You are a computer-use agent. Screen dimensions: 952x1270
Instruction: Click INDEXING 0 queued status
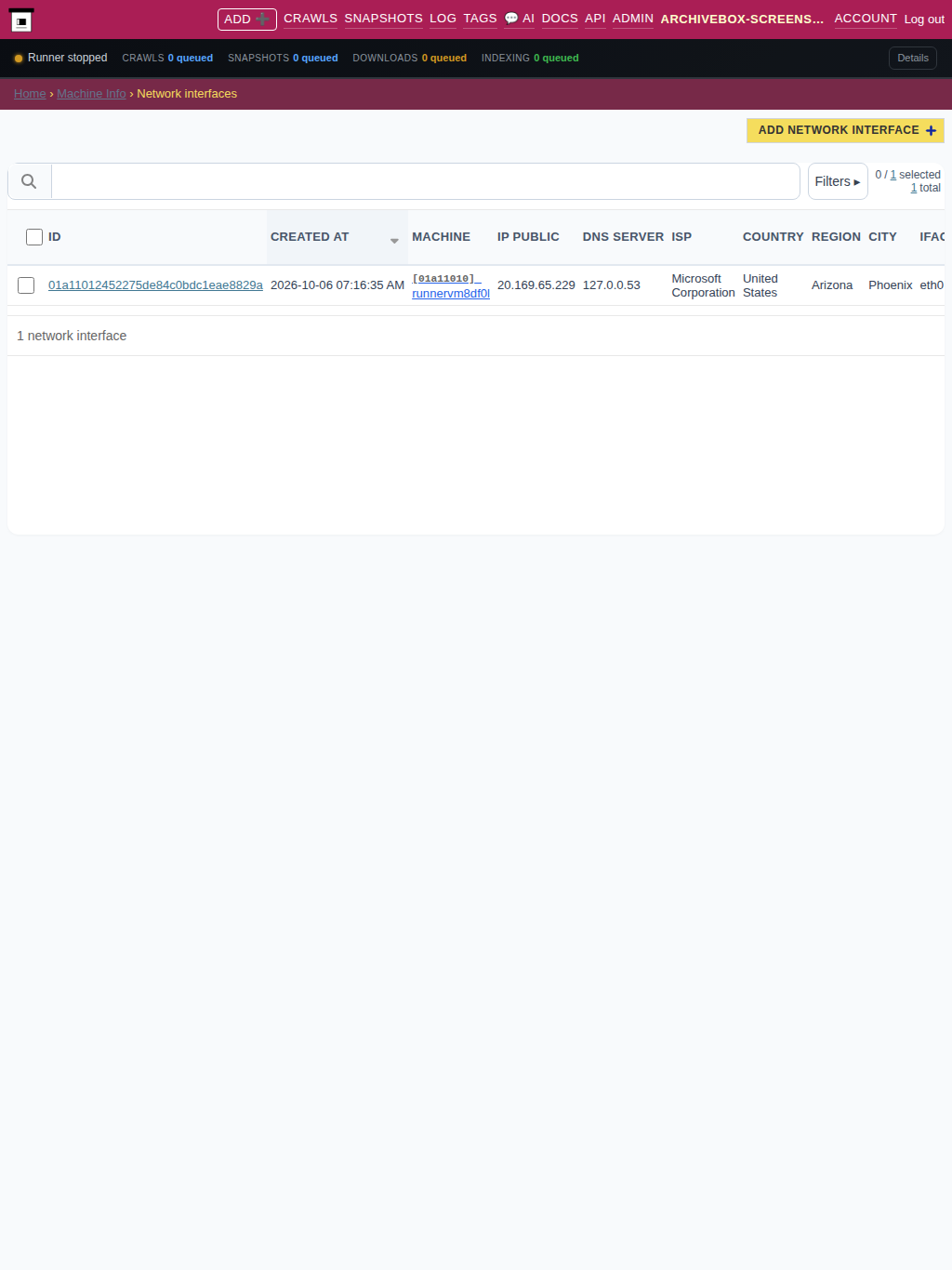pyautogui.click(x=530, y=58)
